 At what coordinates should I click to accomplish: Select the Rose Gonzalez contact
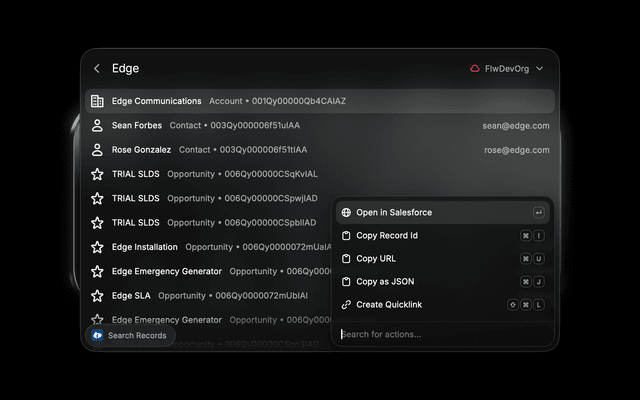tap(320, 150)
